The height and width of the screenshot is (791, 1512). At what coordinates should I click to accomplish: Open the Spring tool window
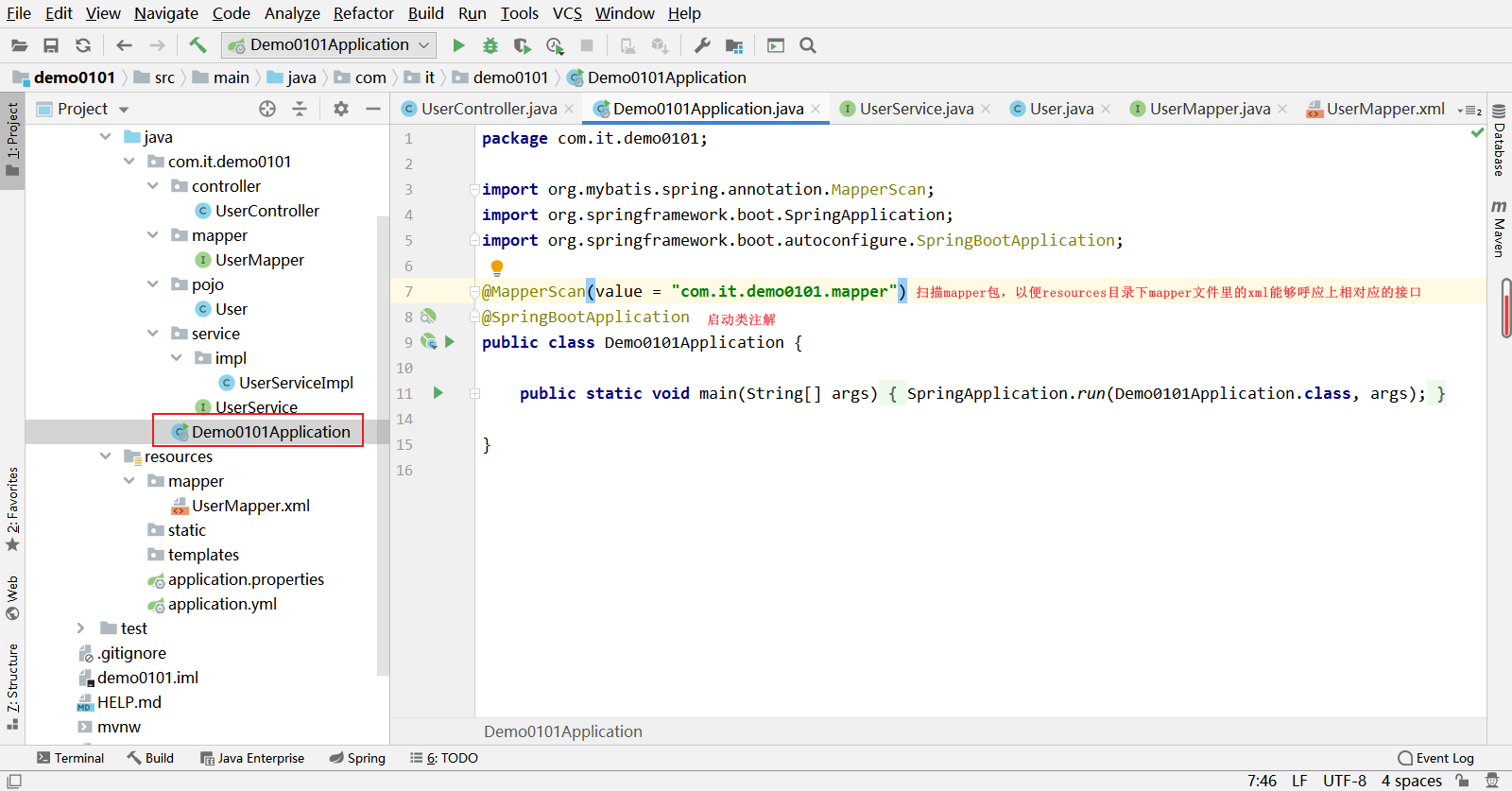[x=357, y=758]
